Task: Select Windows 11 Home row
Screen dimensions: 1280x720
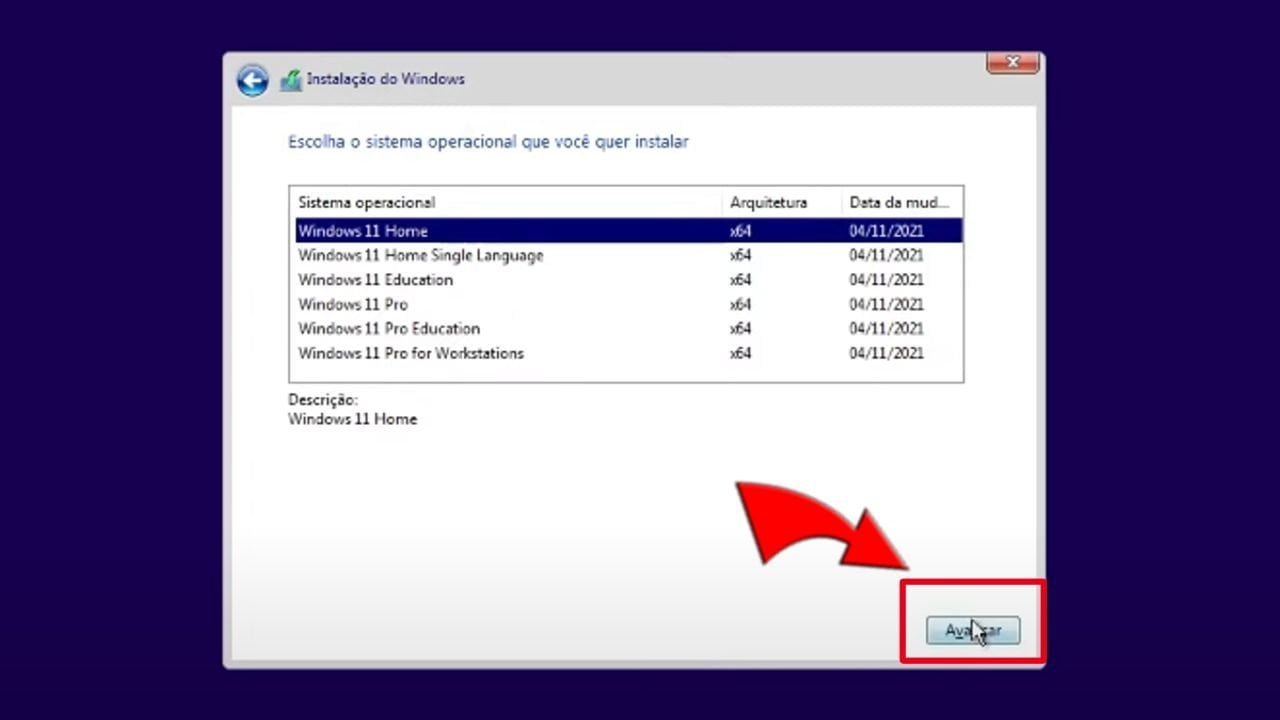Action: pyautogui.click(x=629, y=231)
